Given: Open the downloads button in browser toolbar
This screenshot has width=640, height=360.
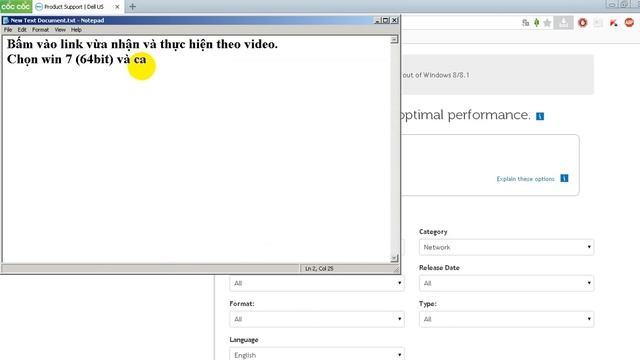Looking at the screenshot, I should coord(563,23).
